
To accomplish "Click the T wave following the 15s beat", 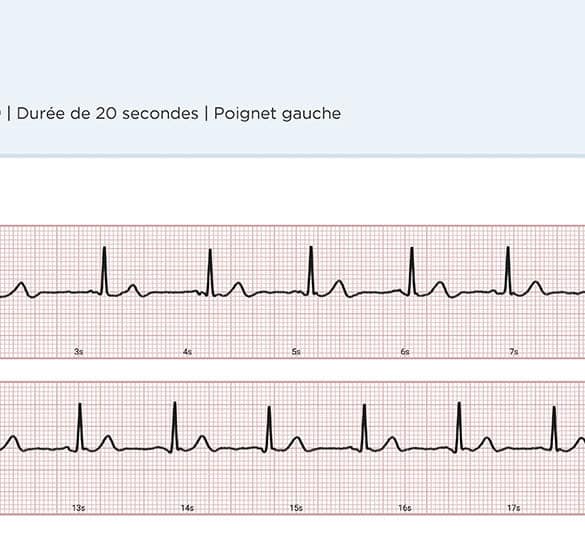I will point(297,444).
